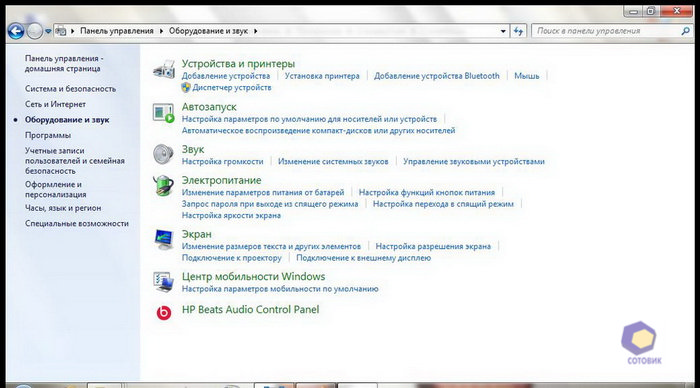Click the Автозапуск category icon

point(163,113)
